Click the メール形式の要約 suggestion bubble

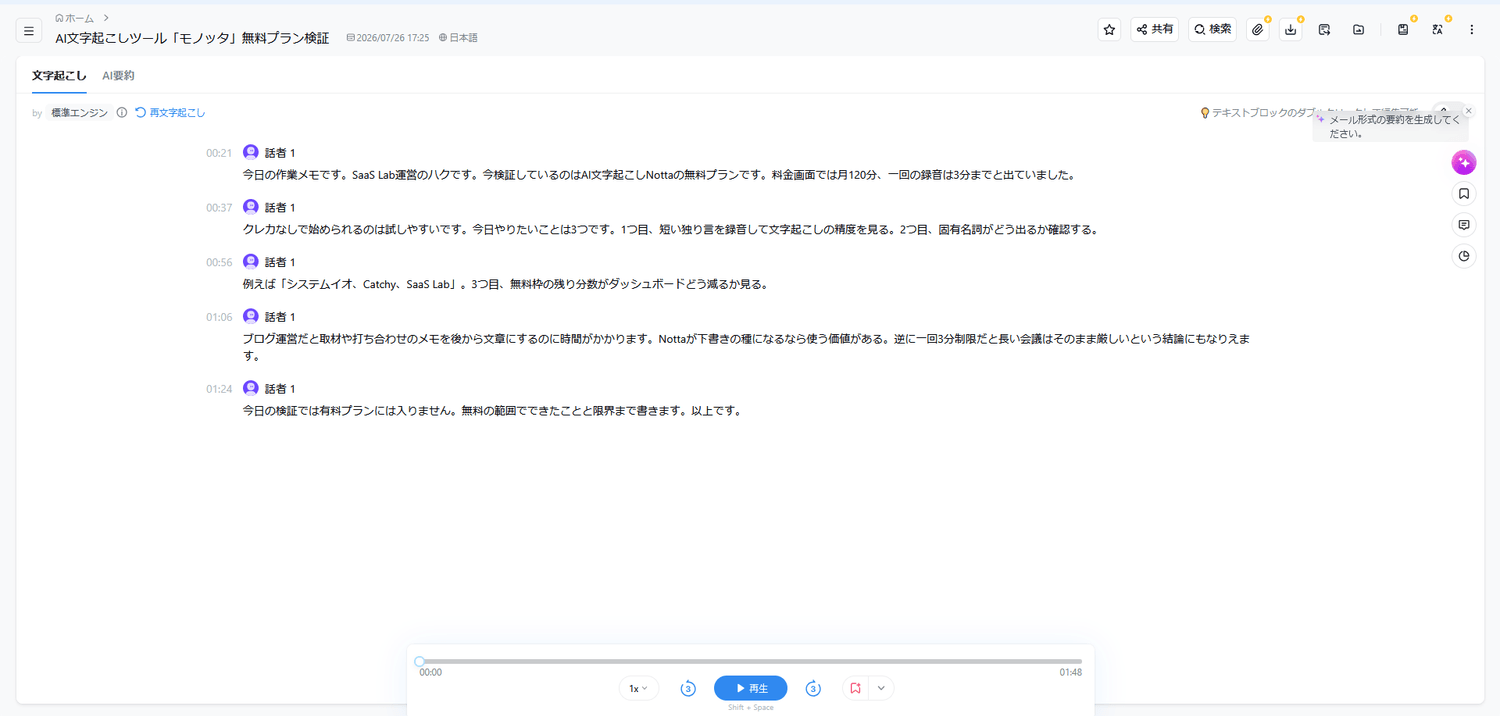coord(1390,126)
